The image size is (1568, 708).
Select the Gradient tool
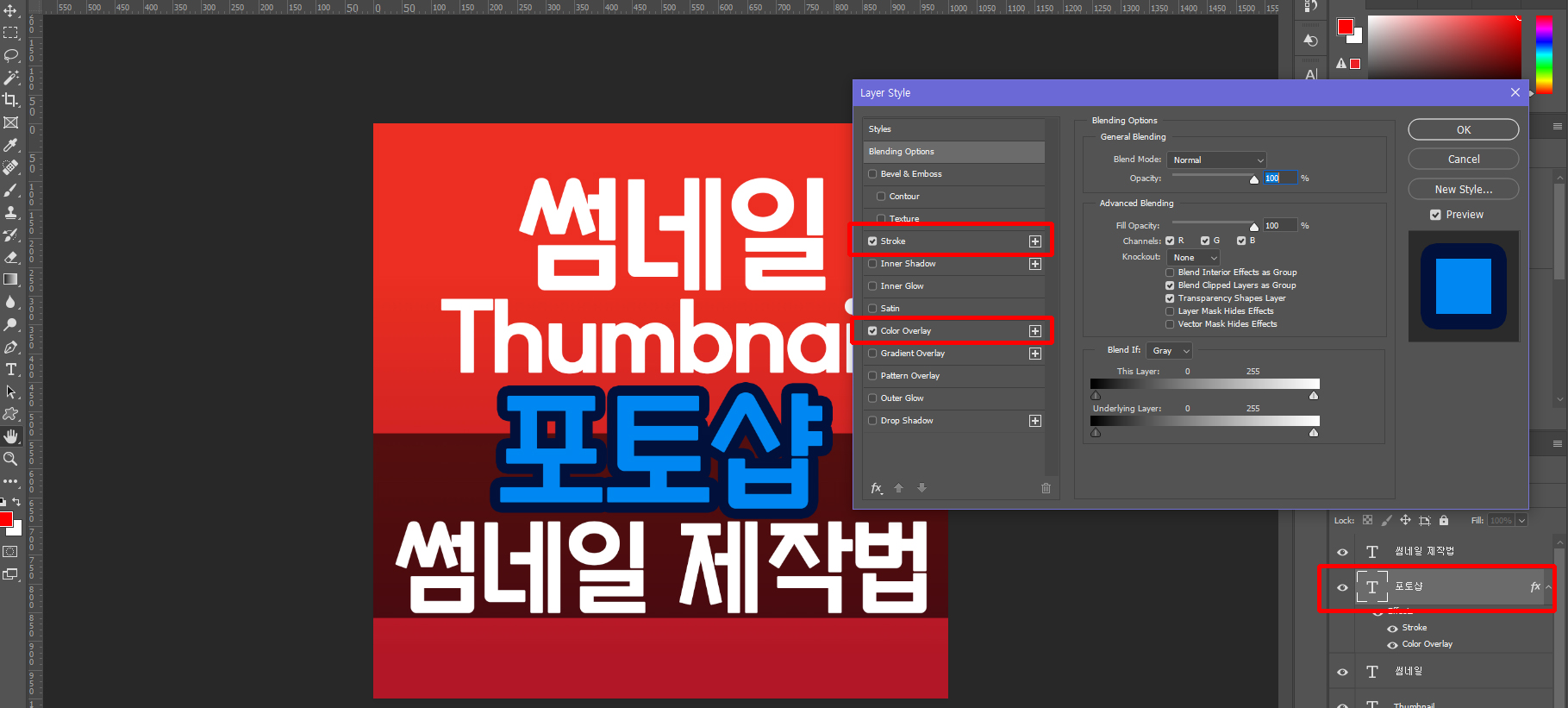pos(10,279)
